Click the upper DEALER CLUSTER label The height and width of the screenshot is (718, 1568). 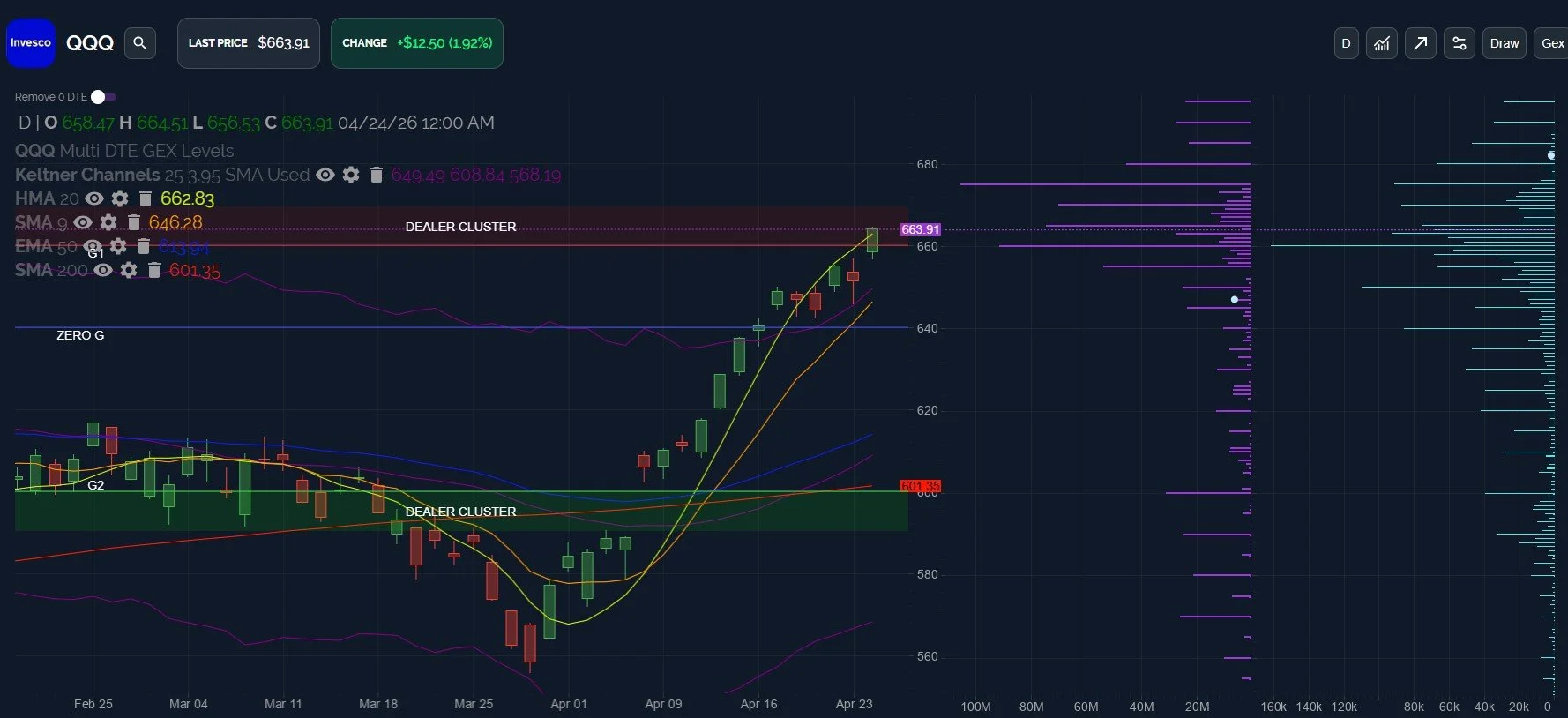(460, 227)
